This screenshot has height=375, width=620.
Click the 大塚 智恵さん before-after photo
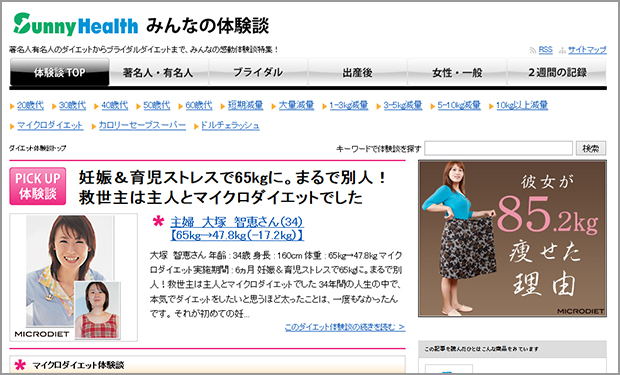pos(74,277)
